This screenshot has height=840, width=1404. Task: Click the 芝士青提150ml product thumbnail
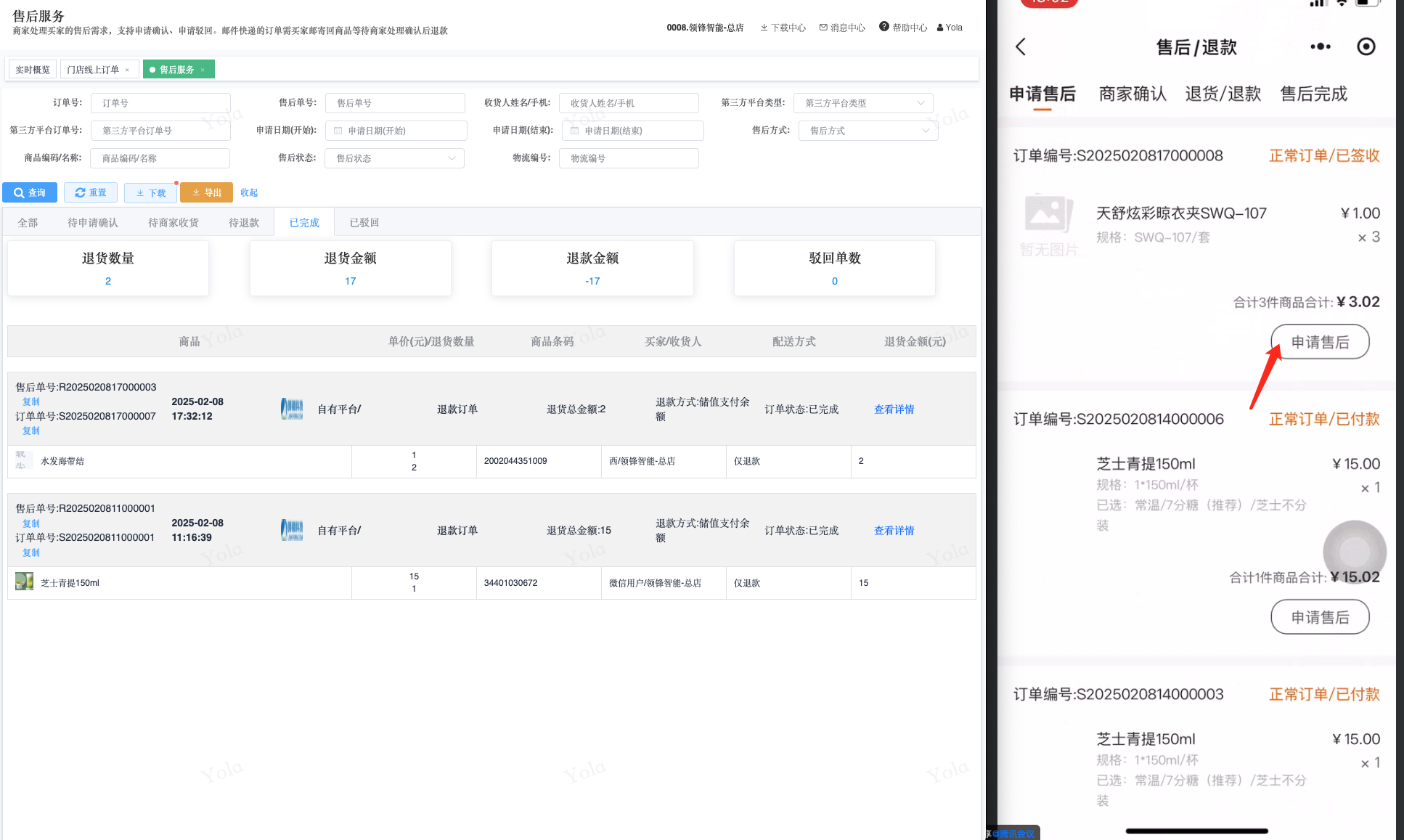pyautogui.click(x=25, y=582)
